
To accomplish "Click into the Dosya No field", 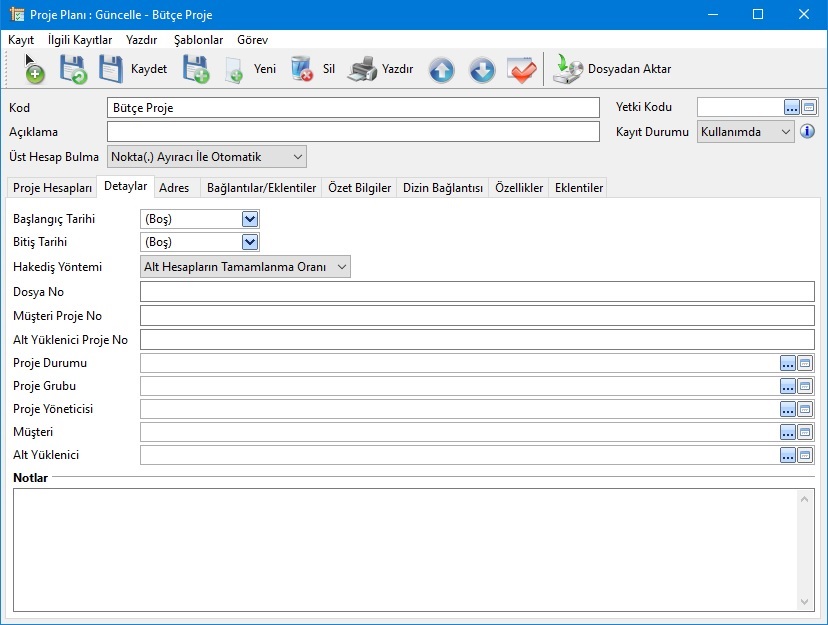I will point(477,291).
